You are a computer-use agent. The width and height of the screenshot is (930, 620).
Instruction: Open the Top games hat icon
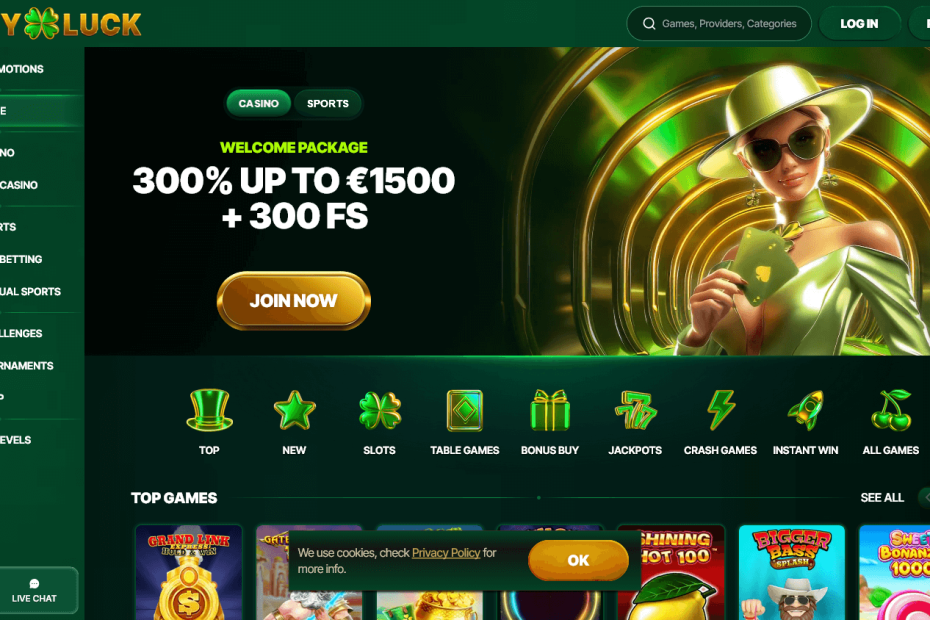[x=209, y=410]
